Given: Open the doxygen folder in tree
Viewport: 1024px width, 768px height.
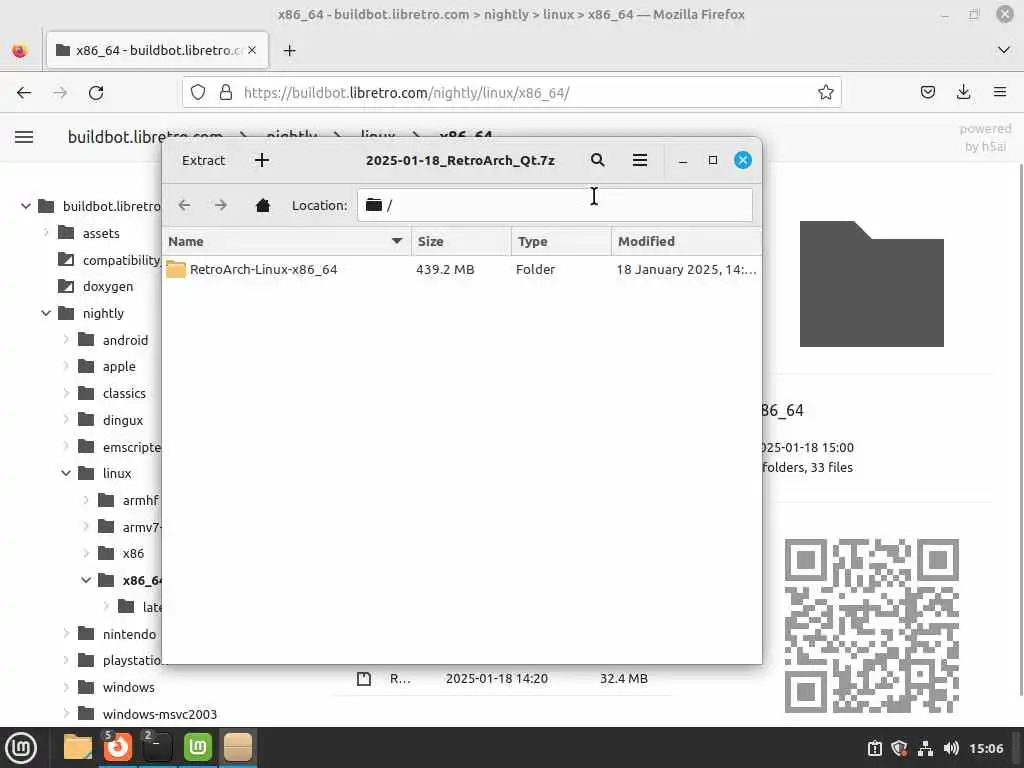Looking at the screenshot, I should 95,286.
